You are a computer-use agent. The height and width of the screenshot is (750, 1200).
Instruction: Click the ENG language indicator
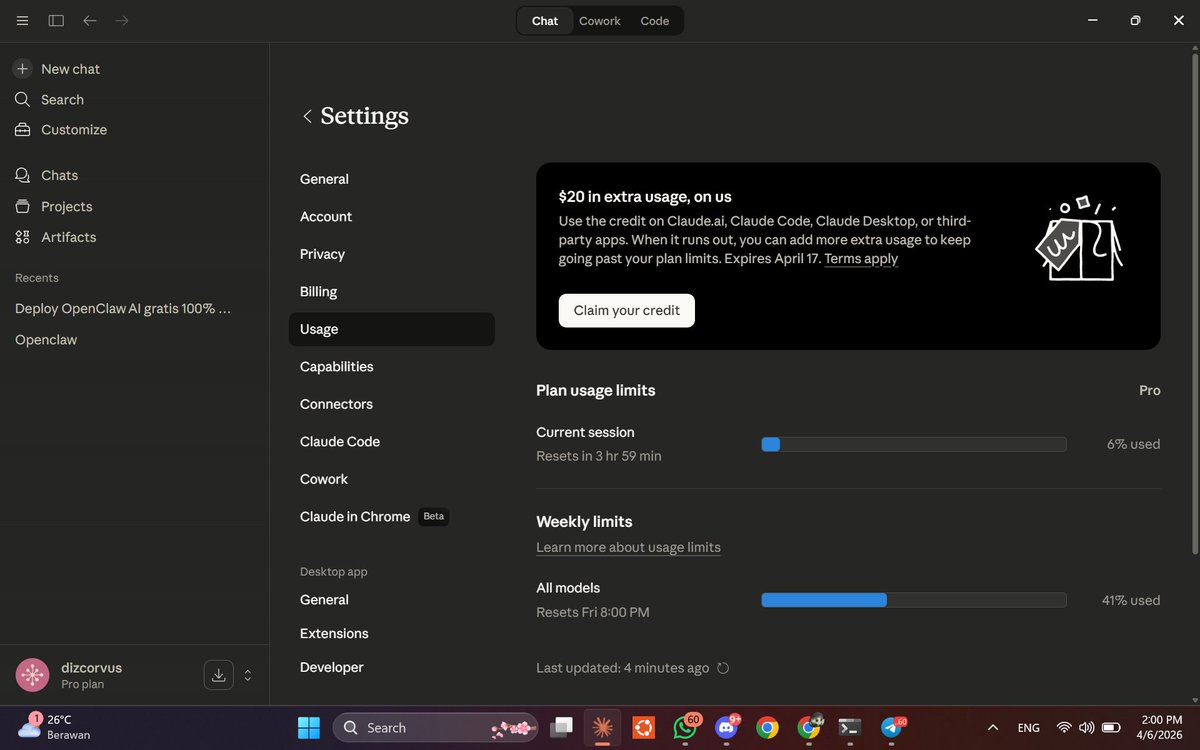pos(1028,728)
